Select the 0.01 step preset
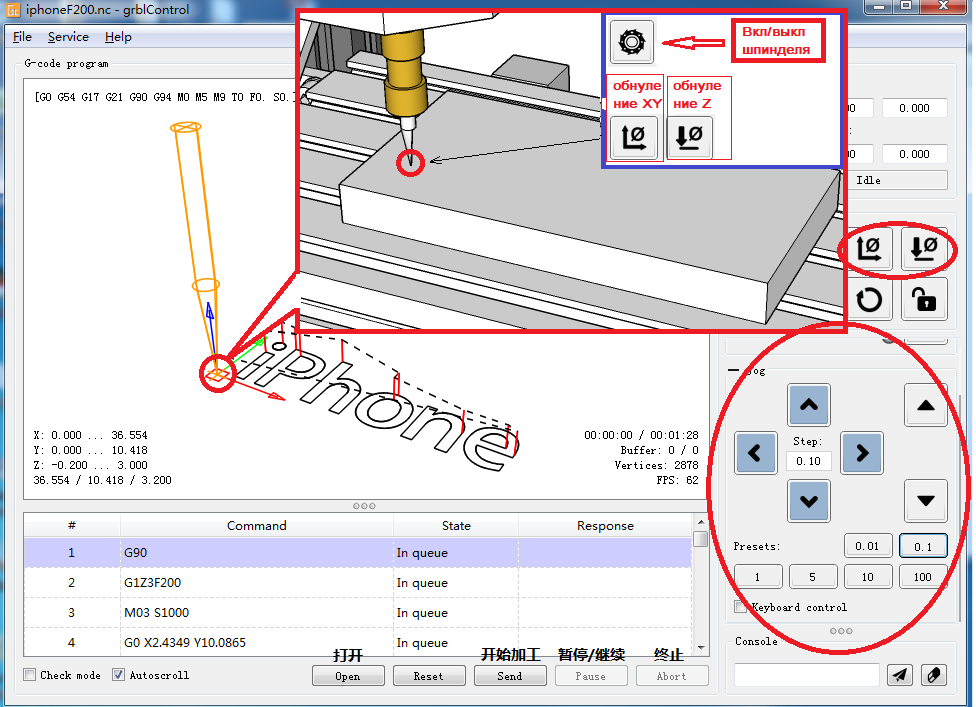 click(x=868, y=546)
